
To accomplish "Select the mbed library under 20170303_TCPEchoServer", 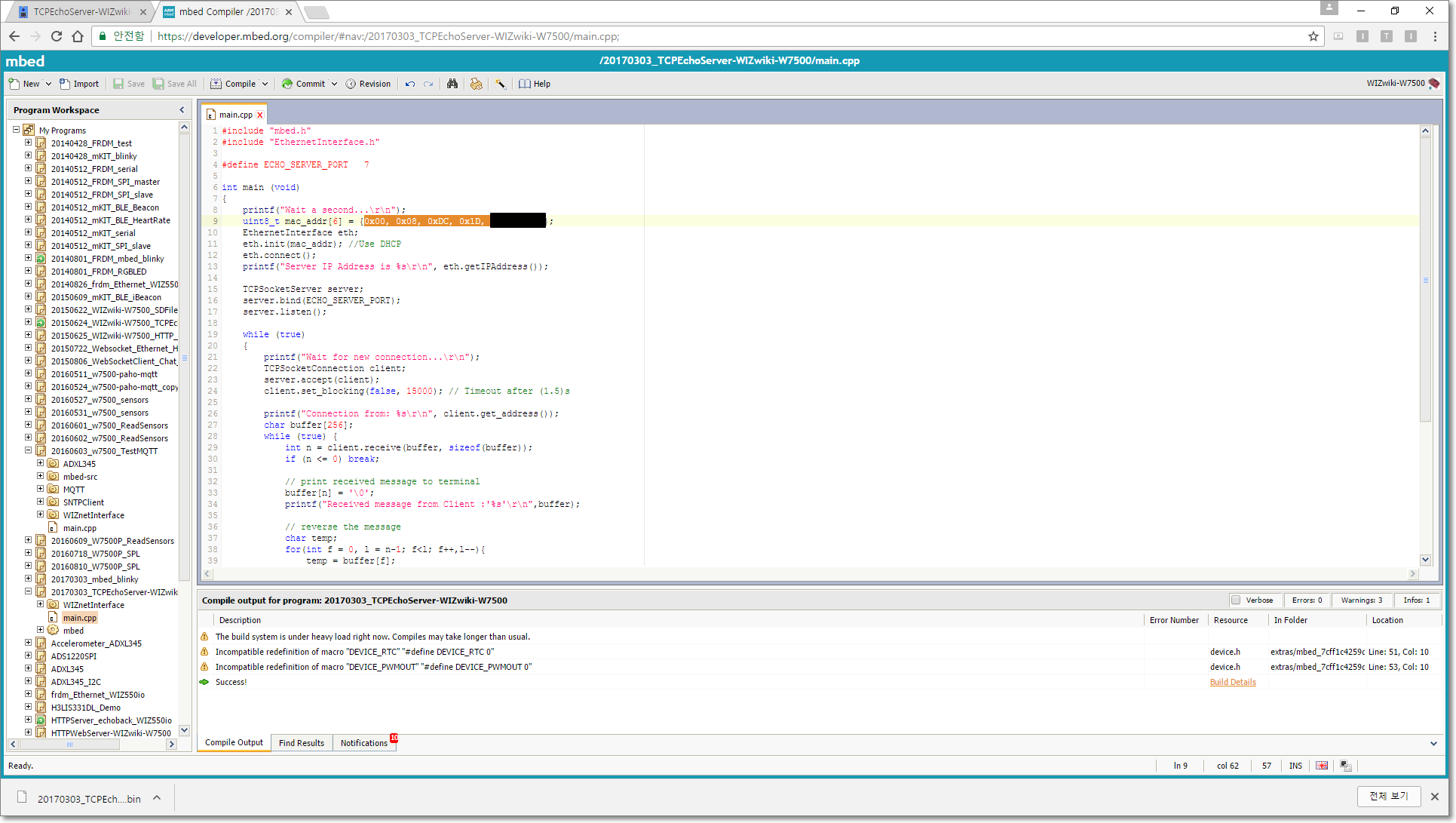I will (x=73, y=631).
